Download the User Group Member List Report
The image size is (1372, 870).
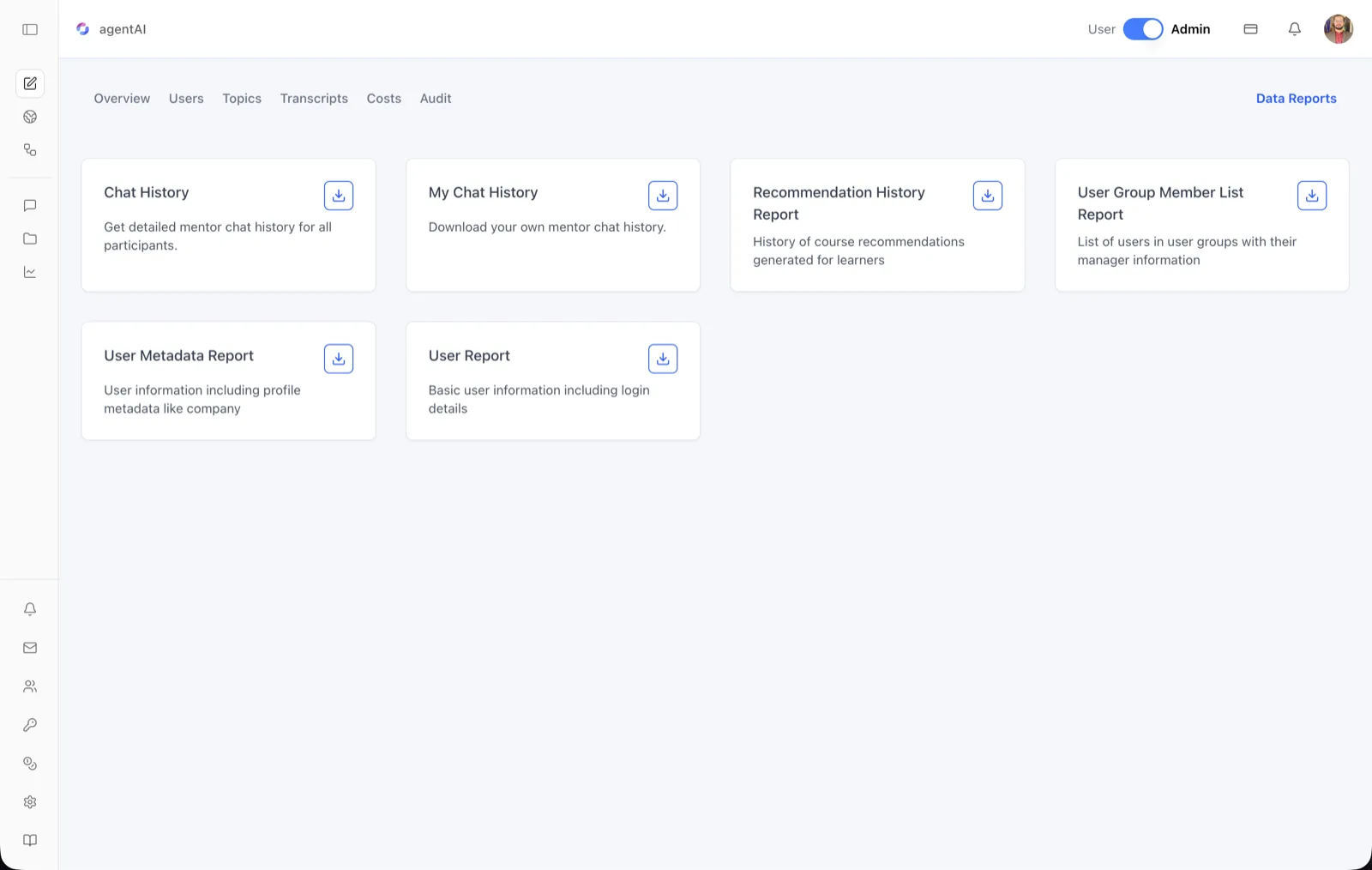pos(1312,196)
